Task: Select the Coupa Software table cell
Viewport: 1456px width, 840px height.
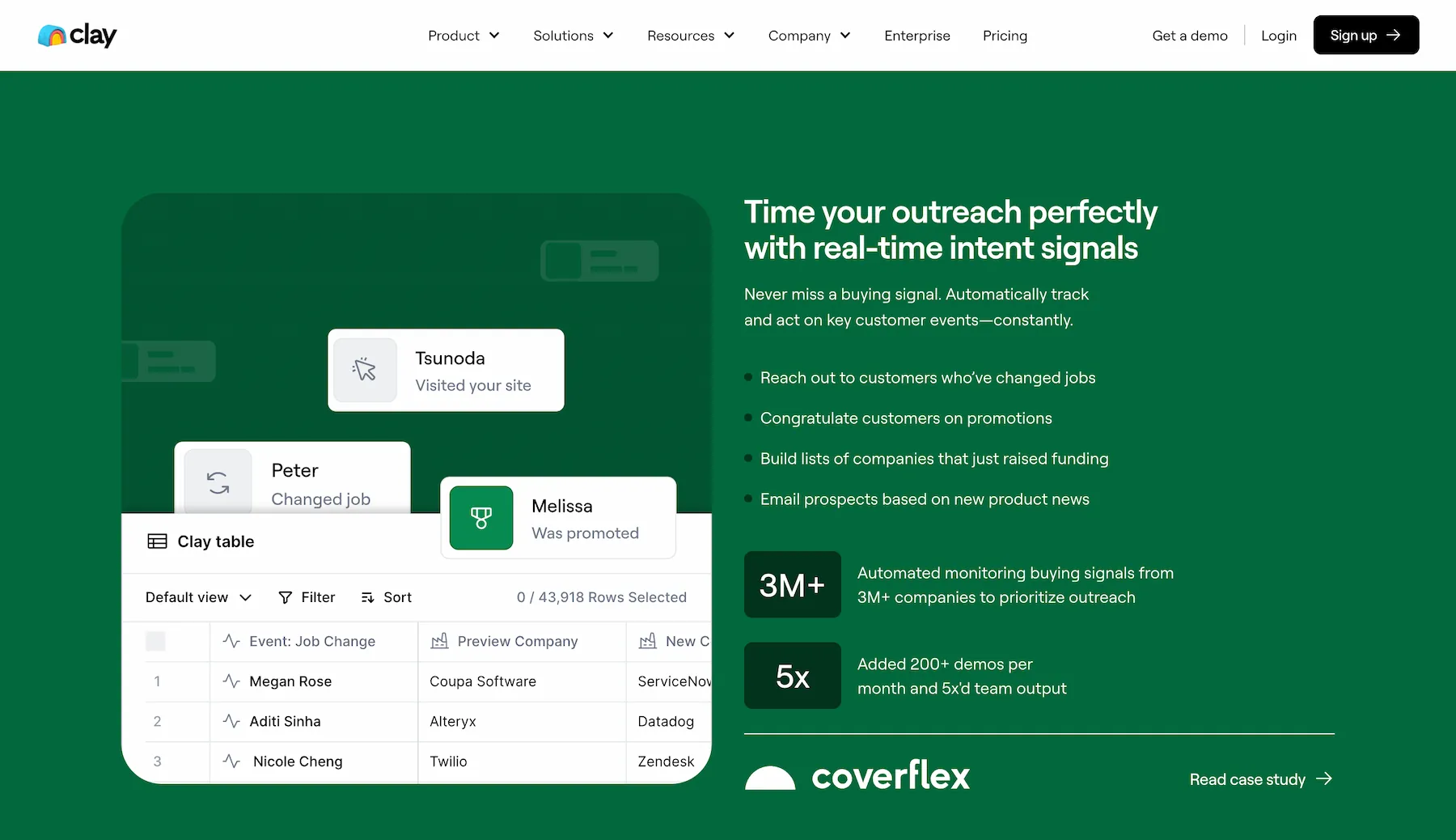Action: (x=483, y=681)
